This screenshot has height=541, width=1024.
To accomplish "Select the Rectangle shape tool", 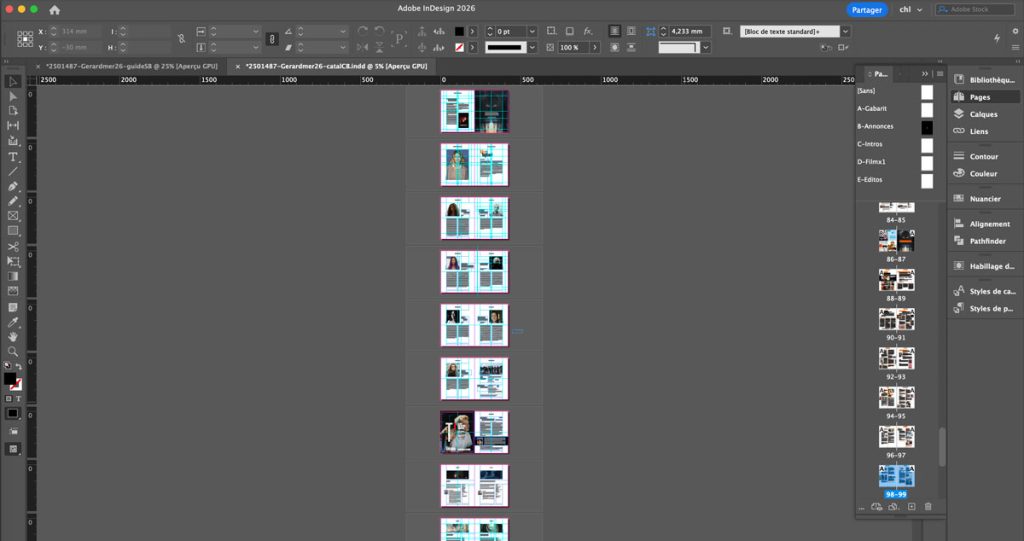I will 12,231.
